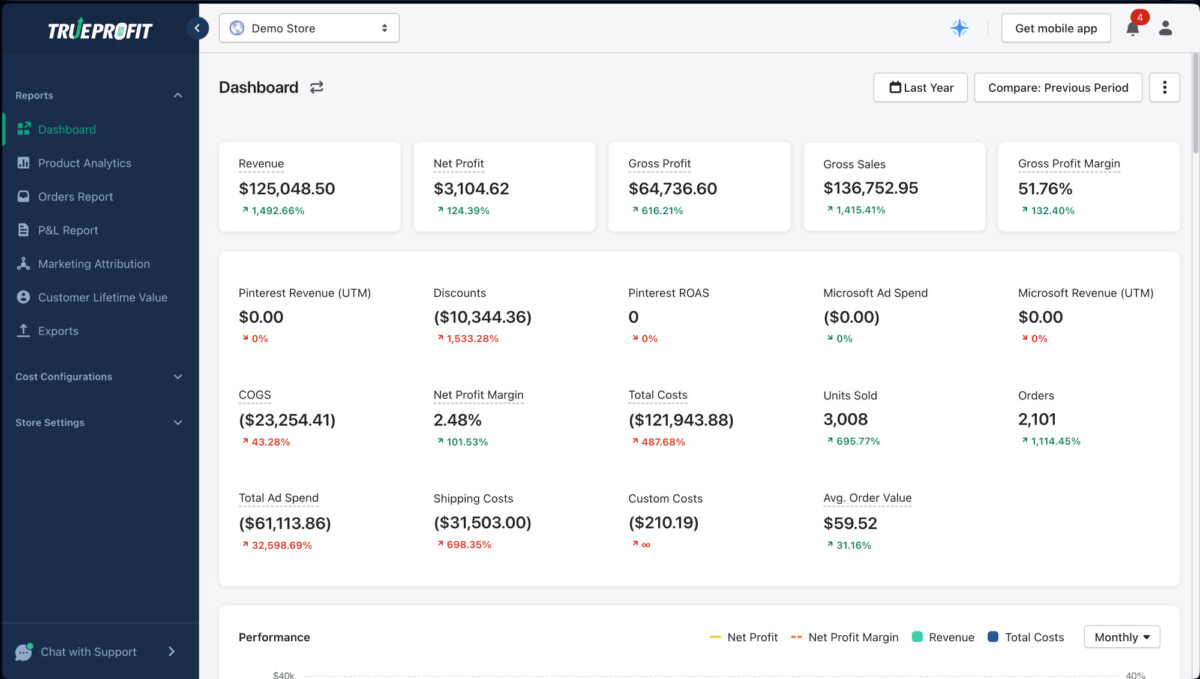Open the user account profile icon
Image resolution: width=1200 pixels, height=679 pixels.
(1165, 28)
